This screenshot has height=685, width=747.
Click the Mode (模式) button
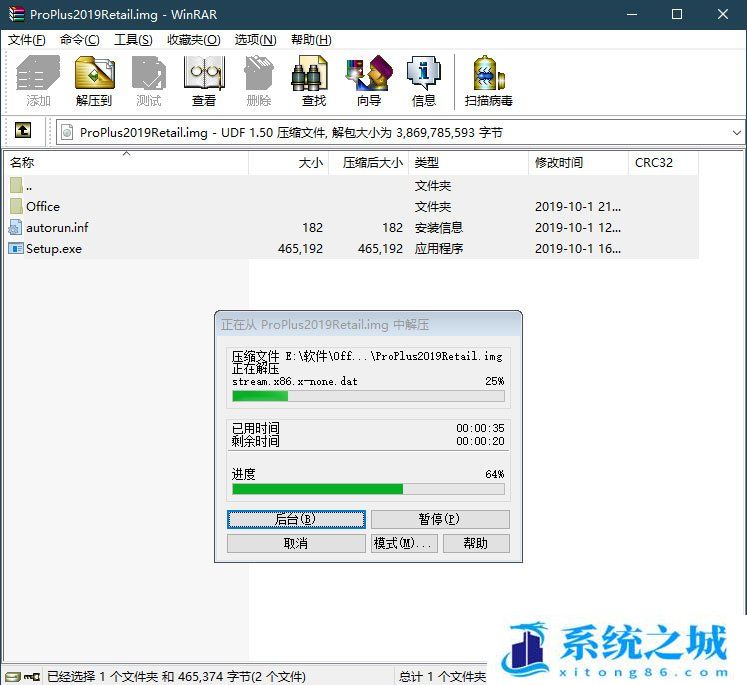click(x=404, y=543)
